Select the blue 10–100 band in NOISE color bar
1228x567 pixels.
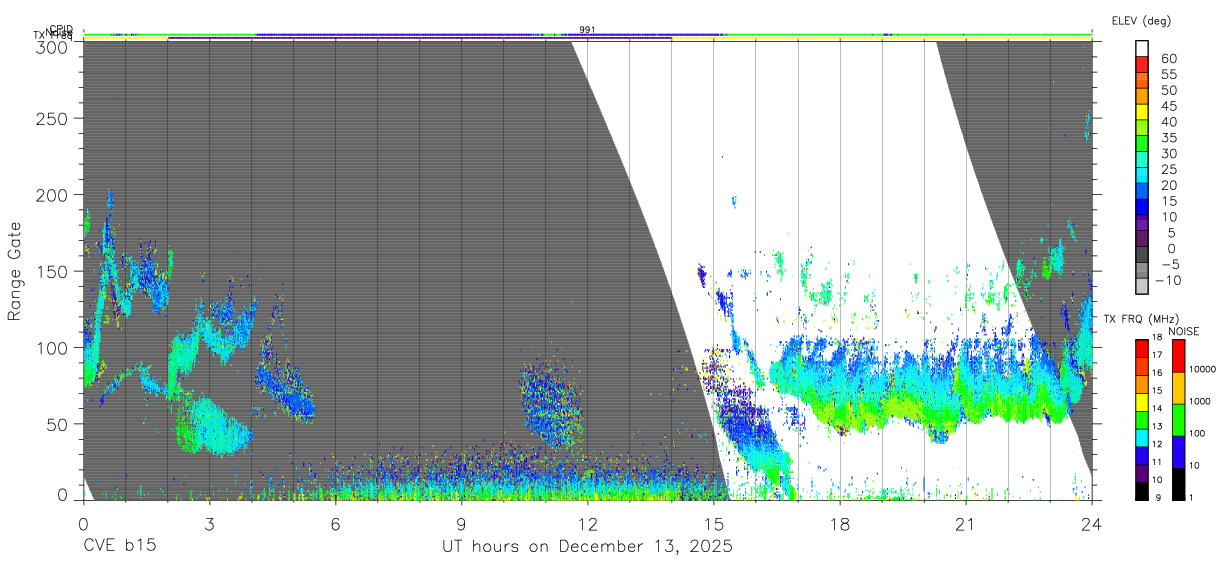click(x=1178, y=450)
